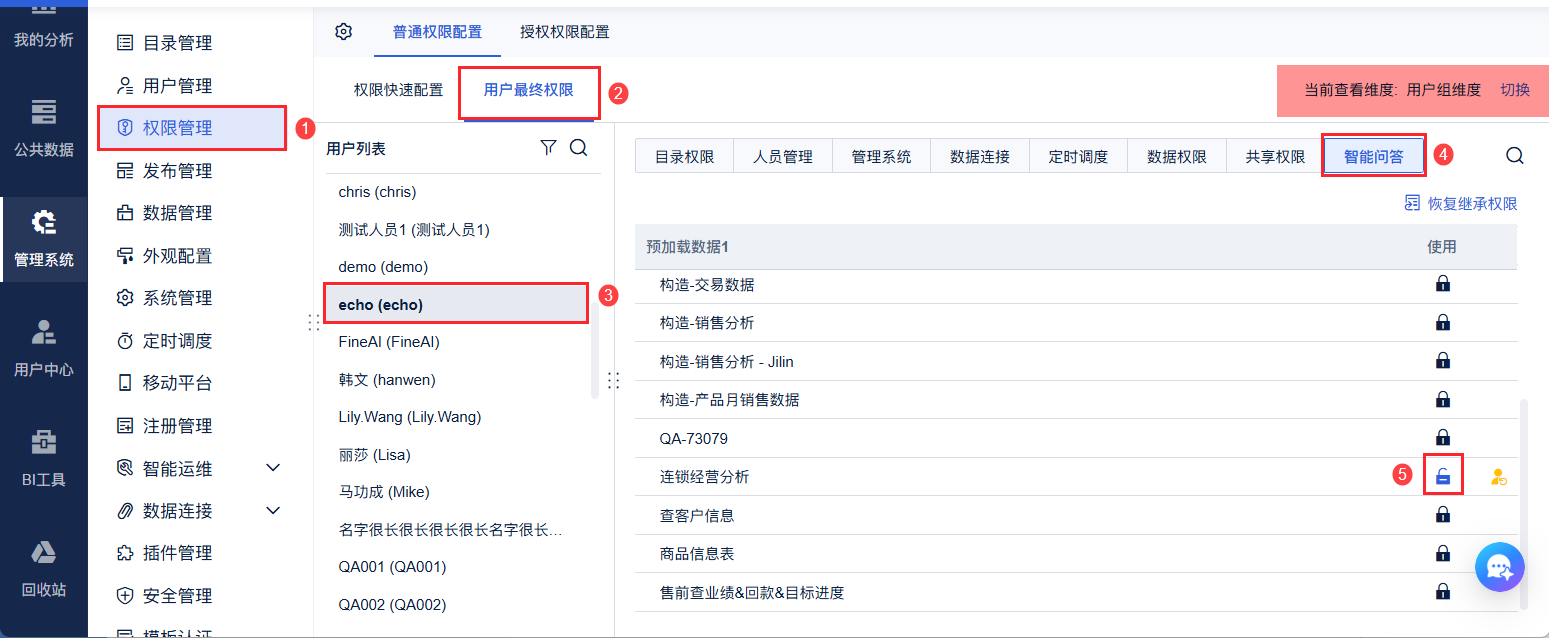Open the floating chat assistant bubble

pyautogui.click(x=1499, y=567)
